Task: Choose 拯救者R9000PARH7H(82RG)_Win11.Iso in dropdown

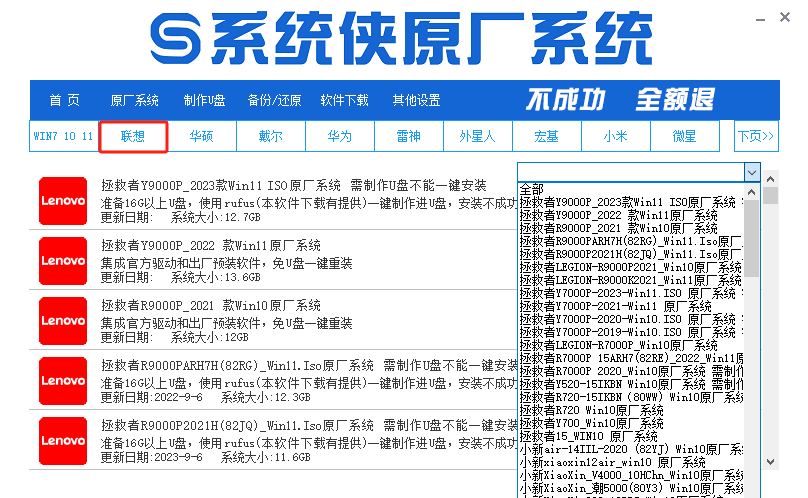Action: (x=631, y=241)
